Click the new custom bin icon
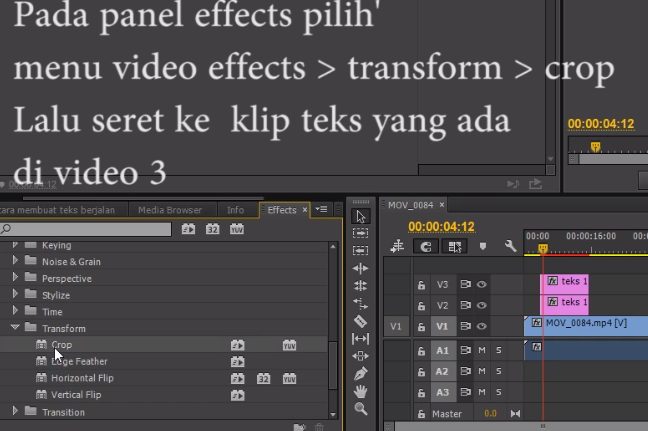 click(300, 427)
